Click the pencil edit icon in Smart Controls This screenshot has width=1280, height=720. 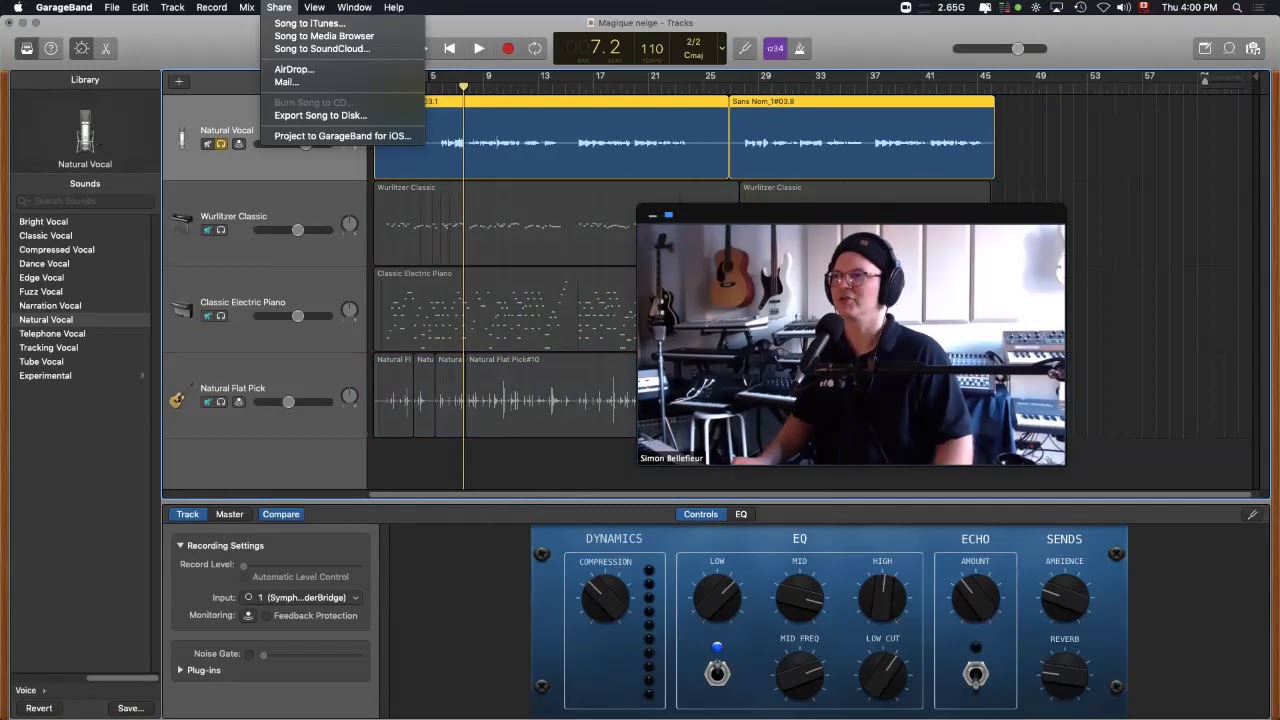pos(1252,514)
